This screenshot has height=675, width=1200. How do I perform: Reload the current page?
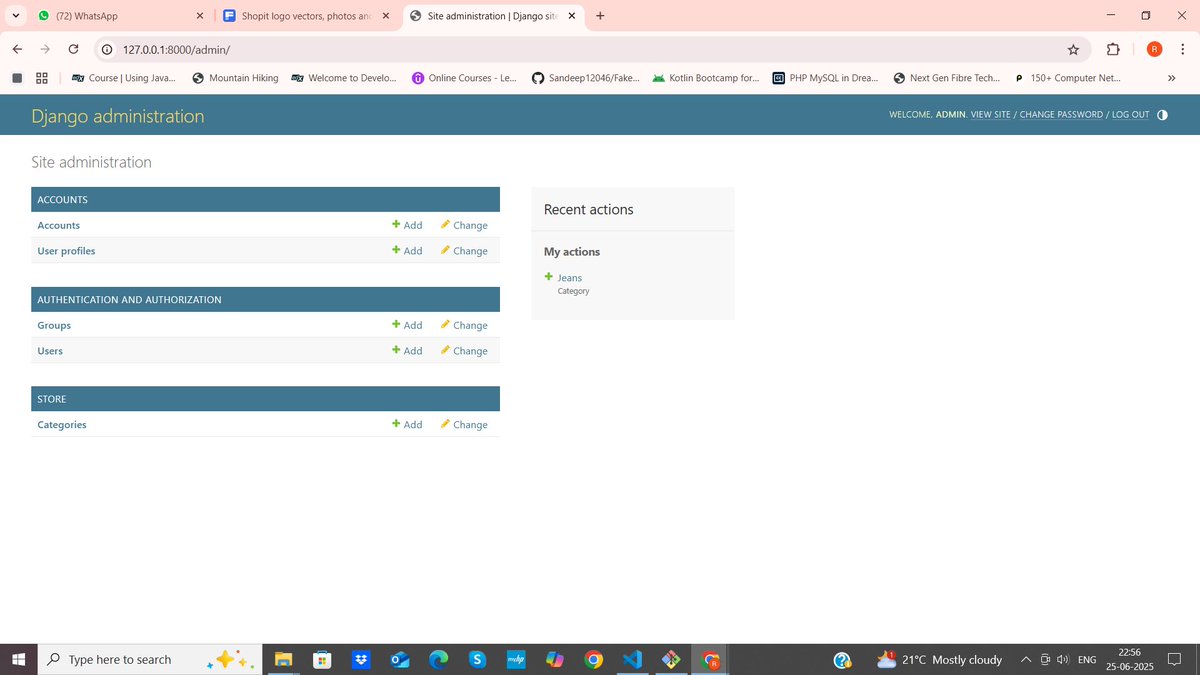tap(73, 49)
